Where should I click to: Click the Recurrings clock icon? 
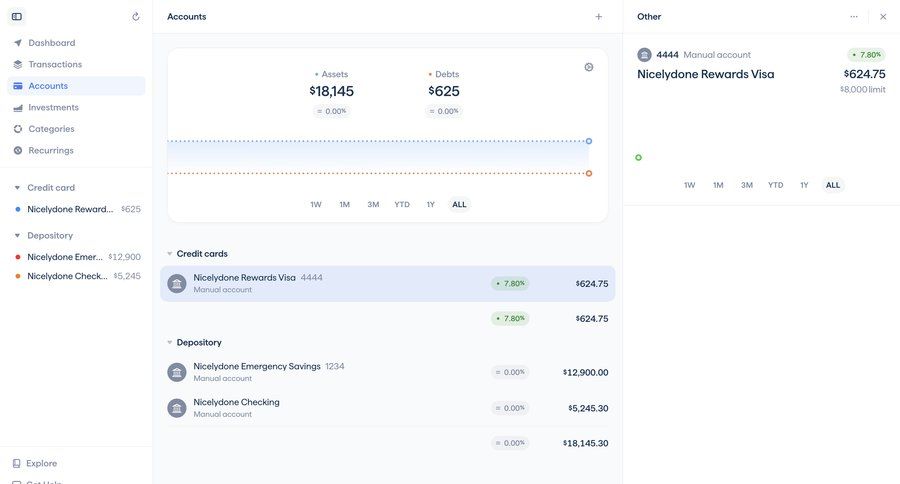(x=18, y=150)
